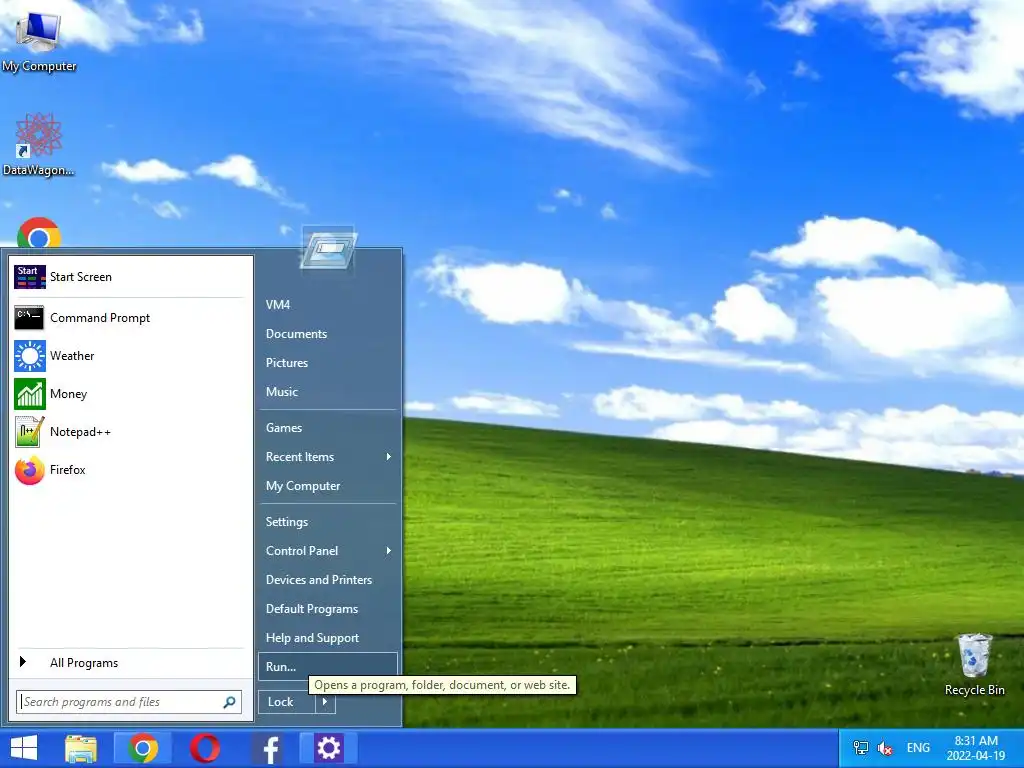Click the Lock button
Screen dimensions: 1024x768
pyautogui.click(x=287, y=702)
